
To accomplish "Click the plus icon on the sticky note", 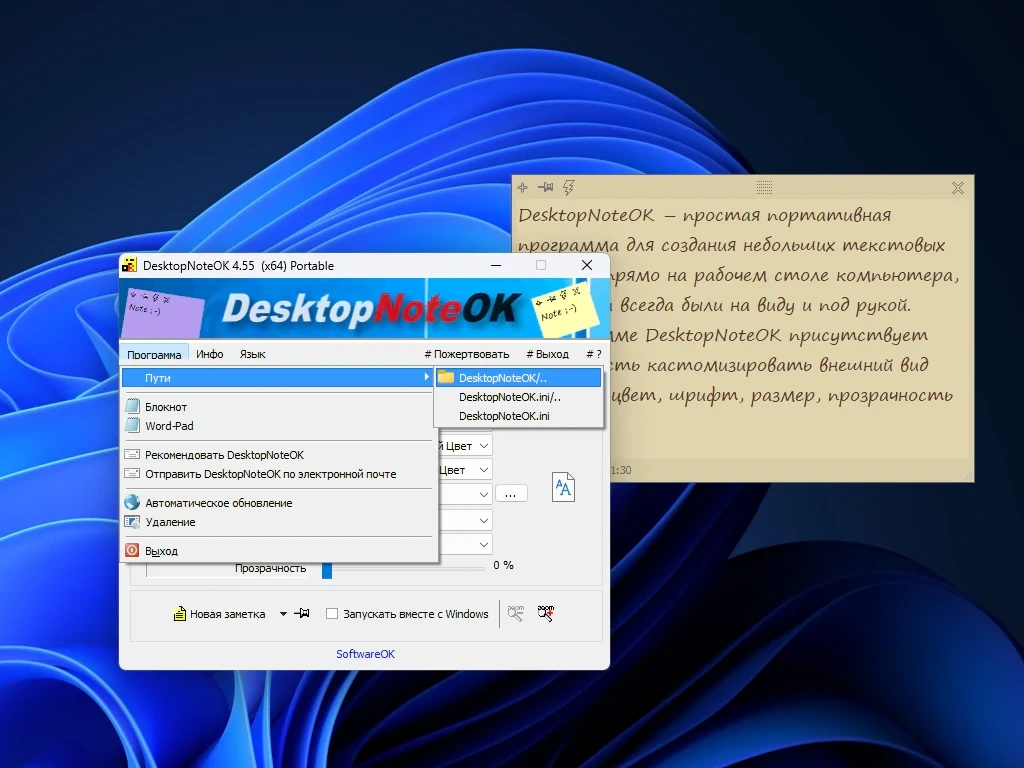I will pyautogui.click(x=522, y=188).
